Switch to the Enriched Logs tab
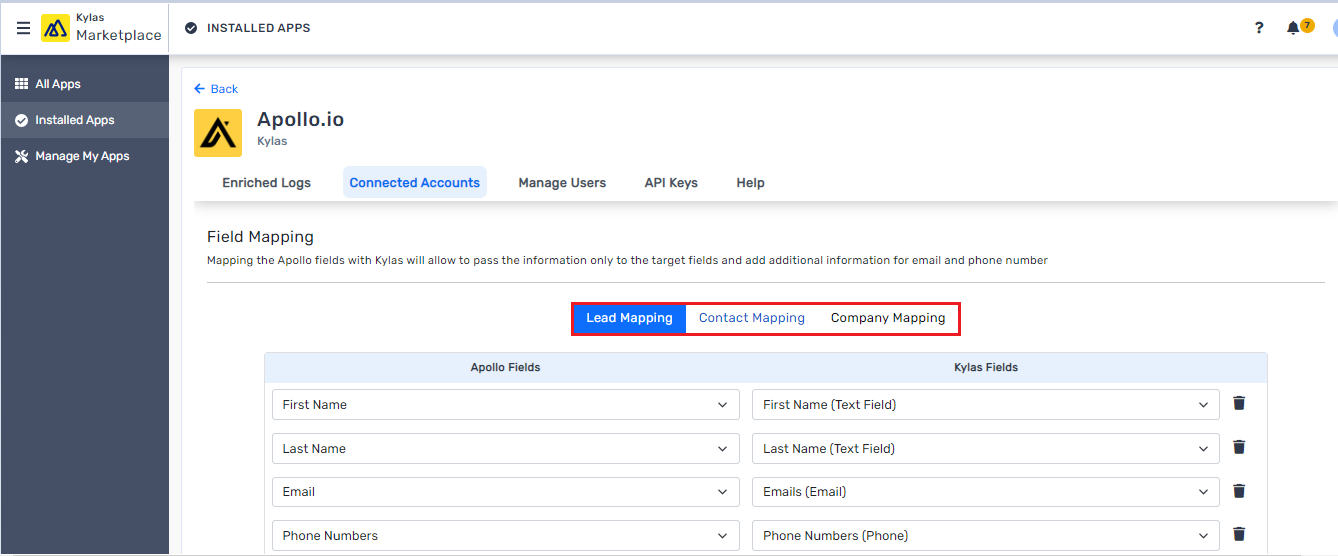The width and height of the screenshot is (1338, 556). [266, 183]
